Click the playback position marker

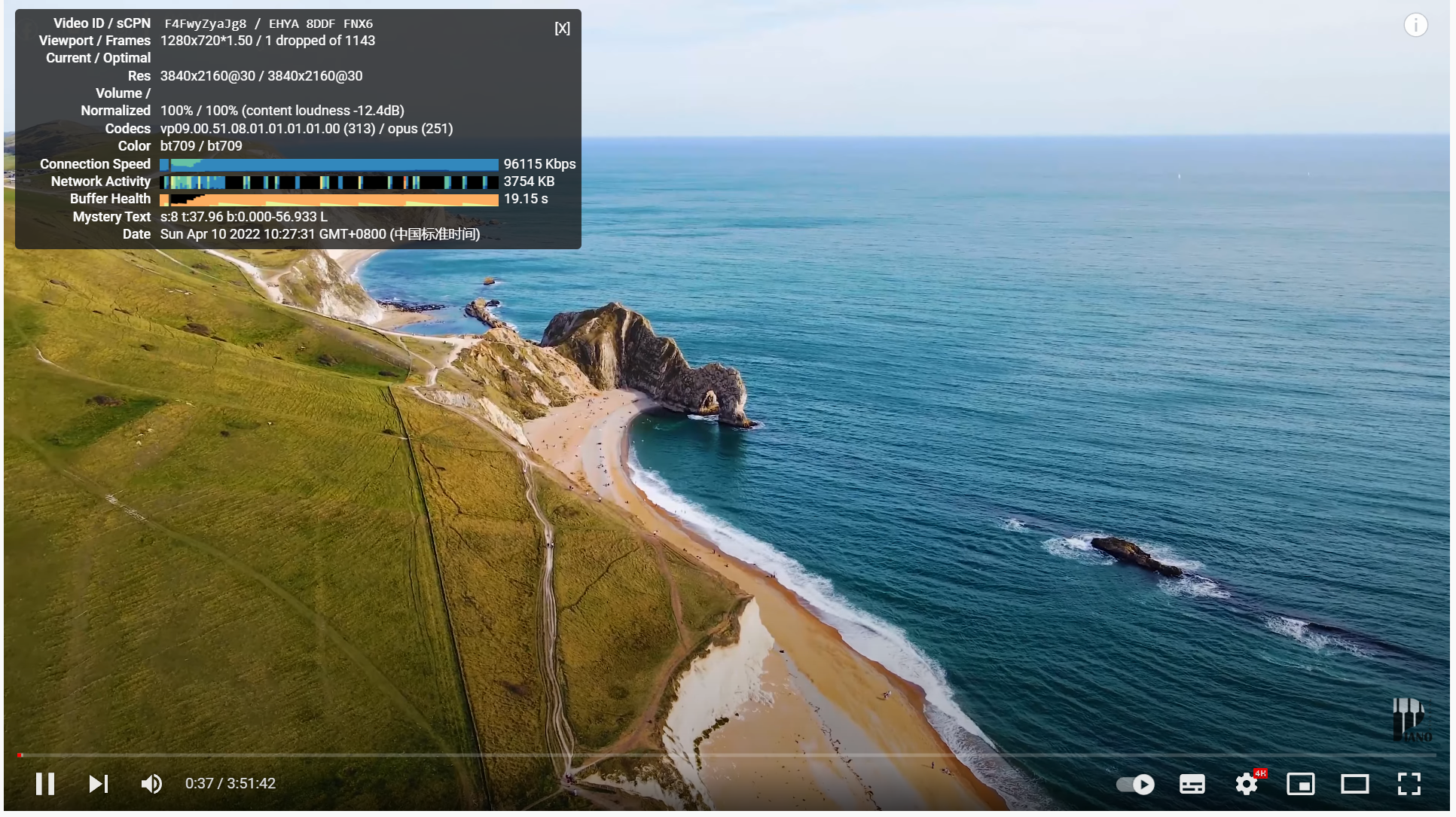20,754
